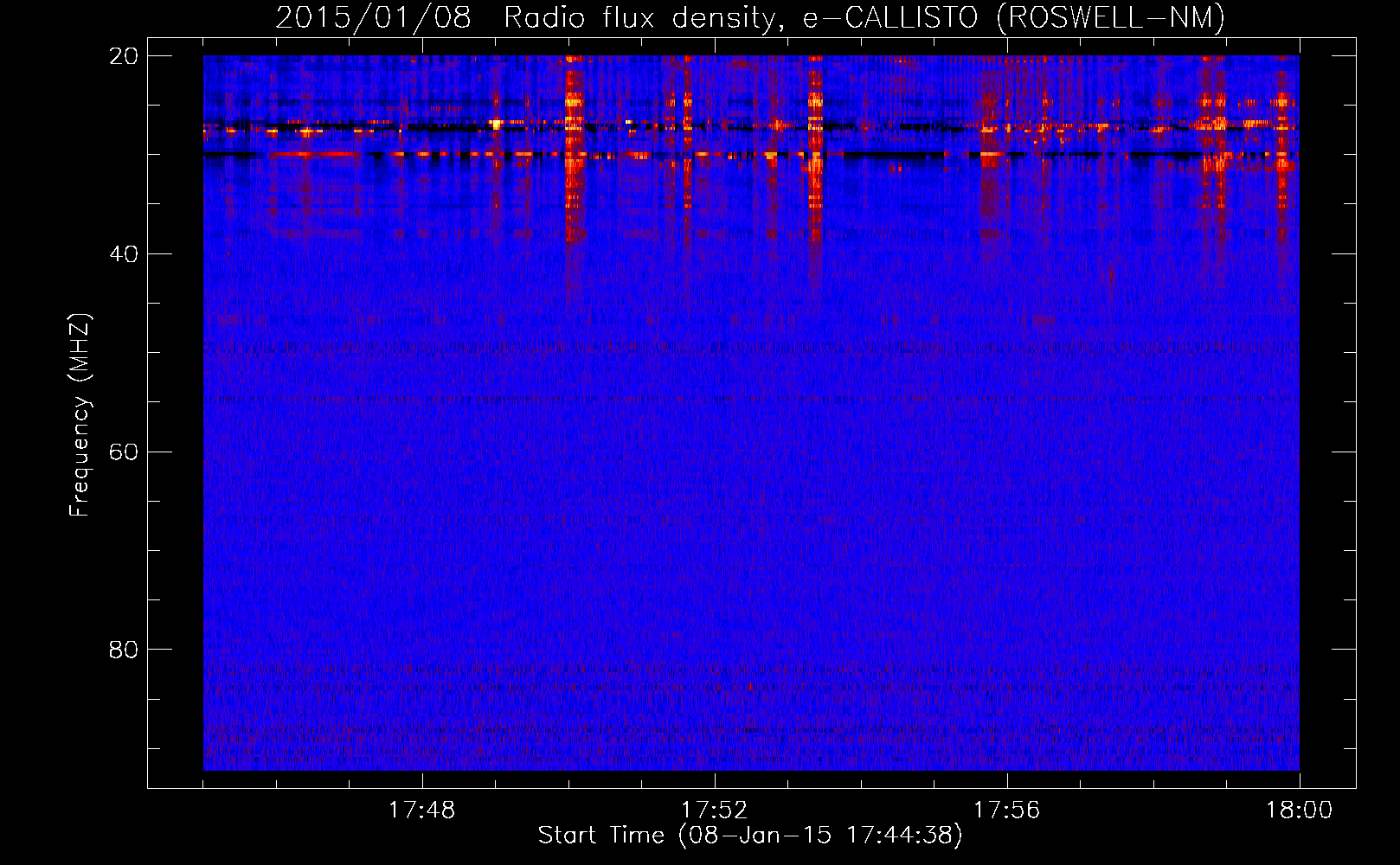Click the '60' frequency tick label
Image resolution: width=1400 pixels, height=865 pixels.
124,452
